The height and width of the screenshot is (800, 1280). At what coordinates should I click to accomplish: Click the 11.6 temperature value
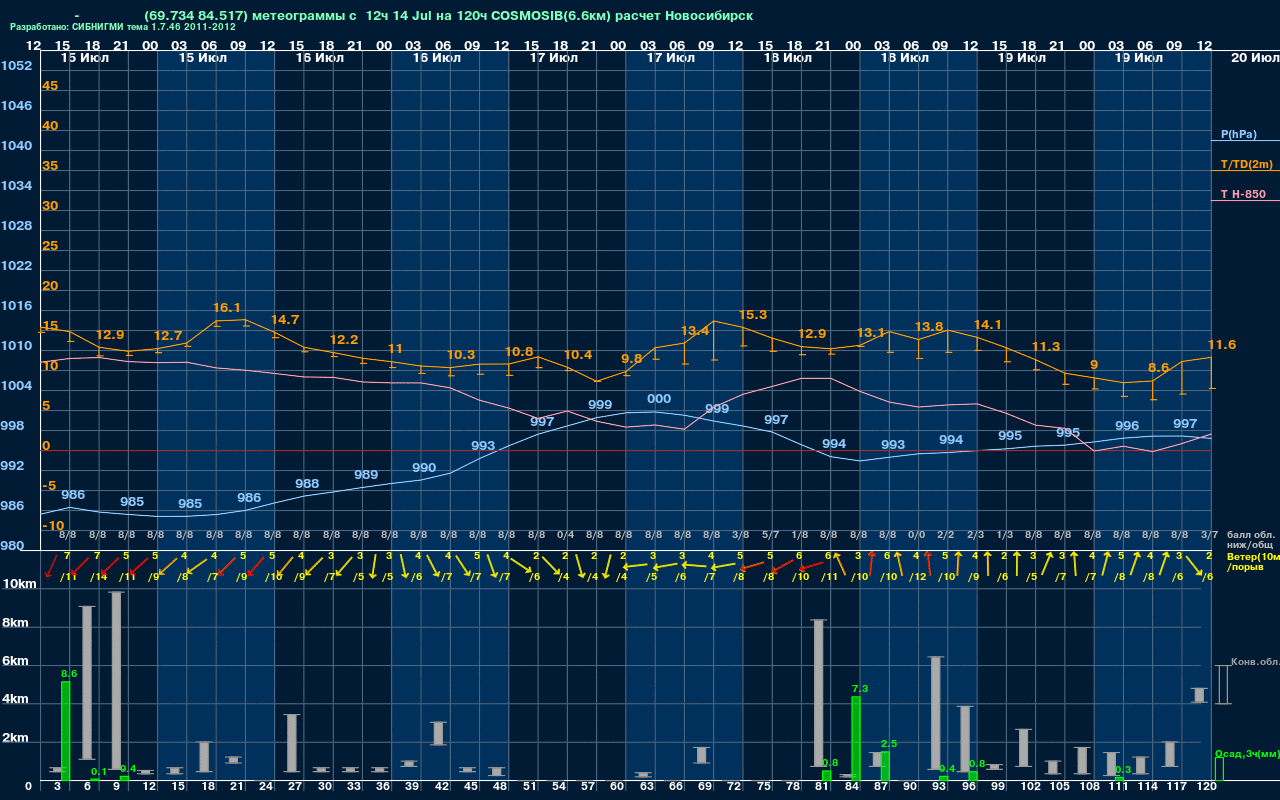coord(1222,345)
